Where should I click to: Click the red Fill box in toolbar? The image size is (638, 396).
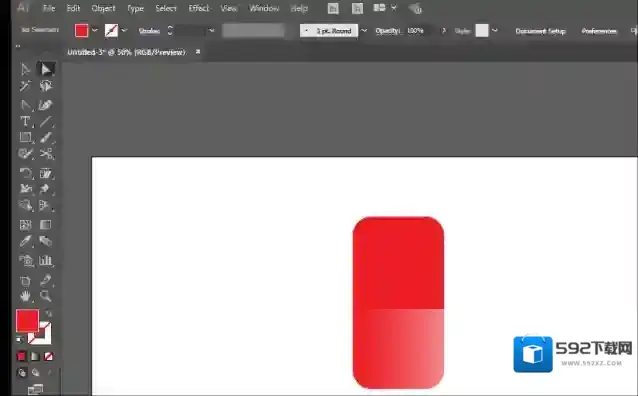(27, 320)
